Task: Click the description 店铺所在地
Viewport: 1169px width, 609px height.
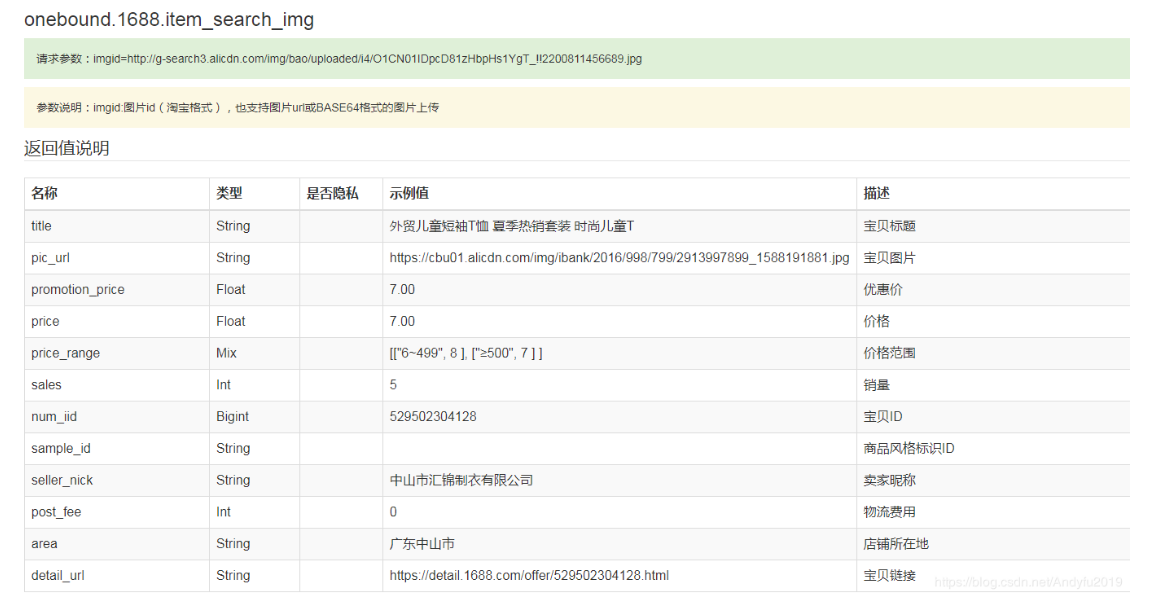Action: tap(896, 543)
